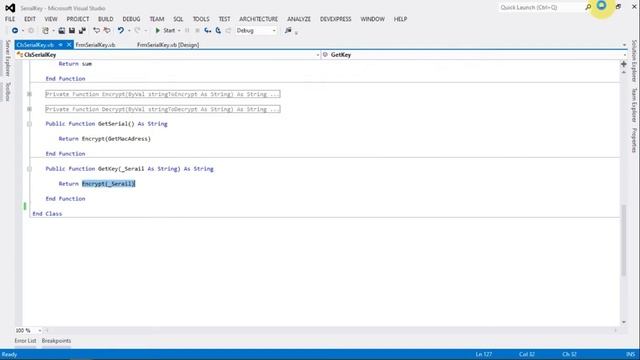
Task: Open the Navigate Backward history dropdown
Action: pos(23,31)
